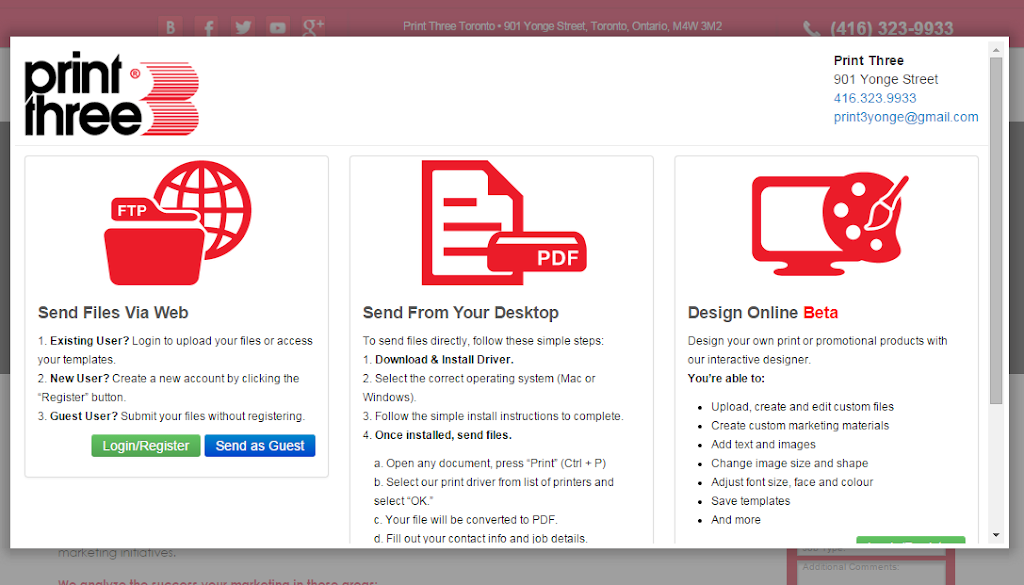1024x585 pixels.
Task: Click 'Add text and images' bullet
Action: (763, 445)
